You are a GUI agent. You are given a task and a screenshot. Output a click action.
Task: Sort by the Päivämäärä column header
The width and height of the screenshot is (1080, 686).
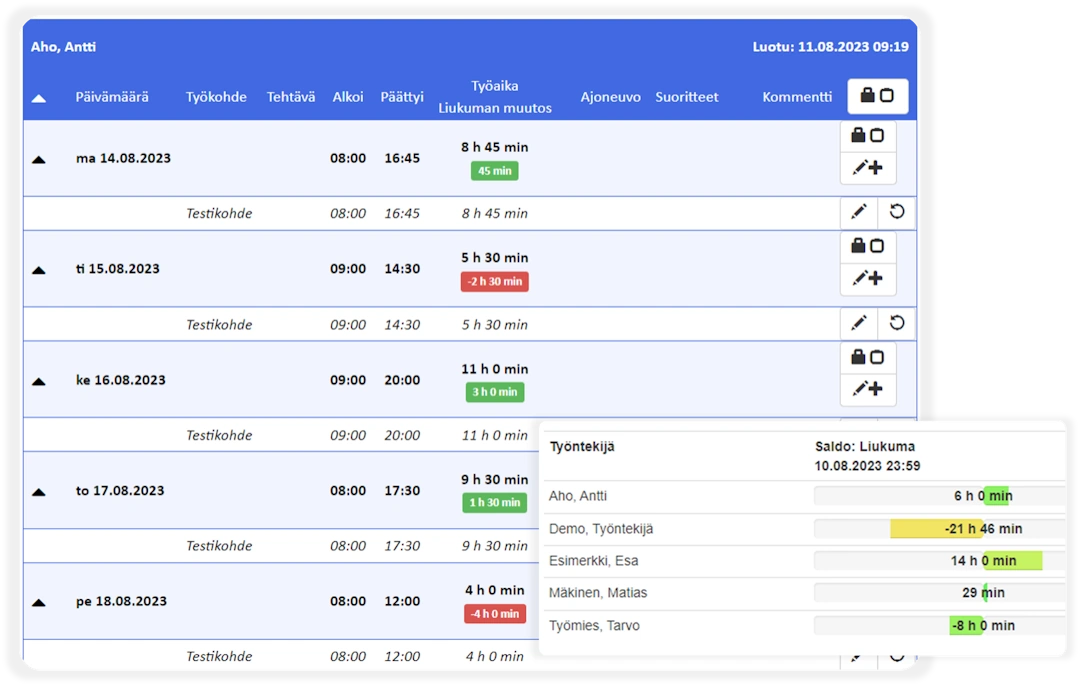(x=112, y=97)
